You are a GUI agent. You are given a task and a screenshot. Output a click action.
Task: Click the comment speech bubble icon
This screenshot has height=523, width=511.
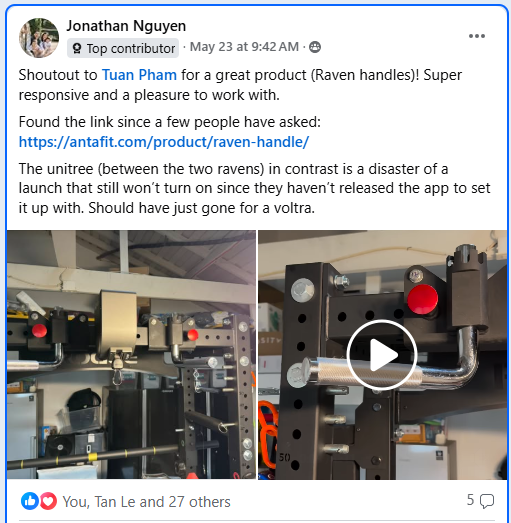(x=487, y=501)
